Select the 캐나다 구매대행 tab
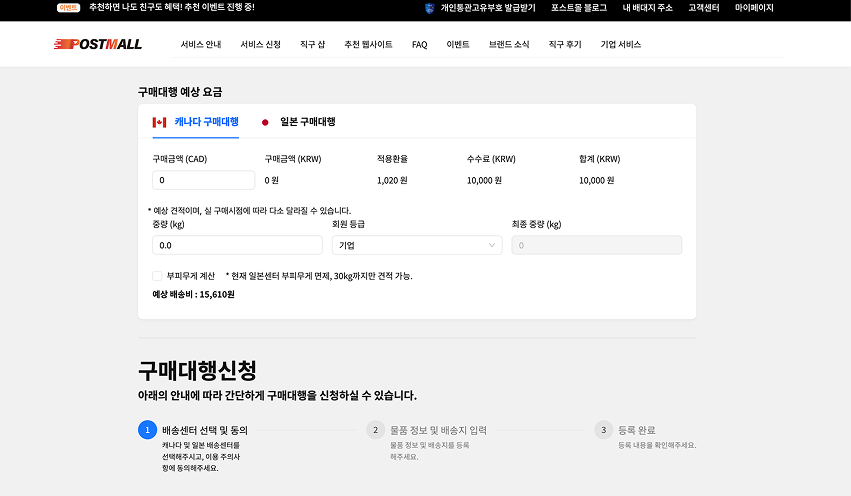 coord(206,122)
